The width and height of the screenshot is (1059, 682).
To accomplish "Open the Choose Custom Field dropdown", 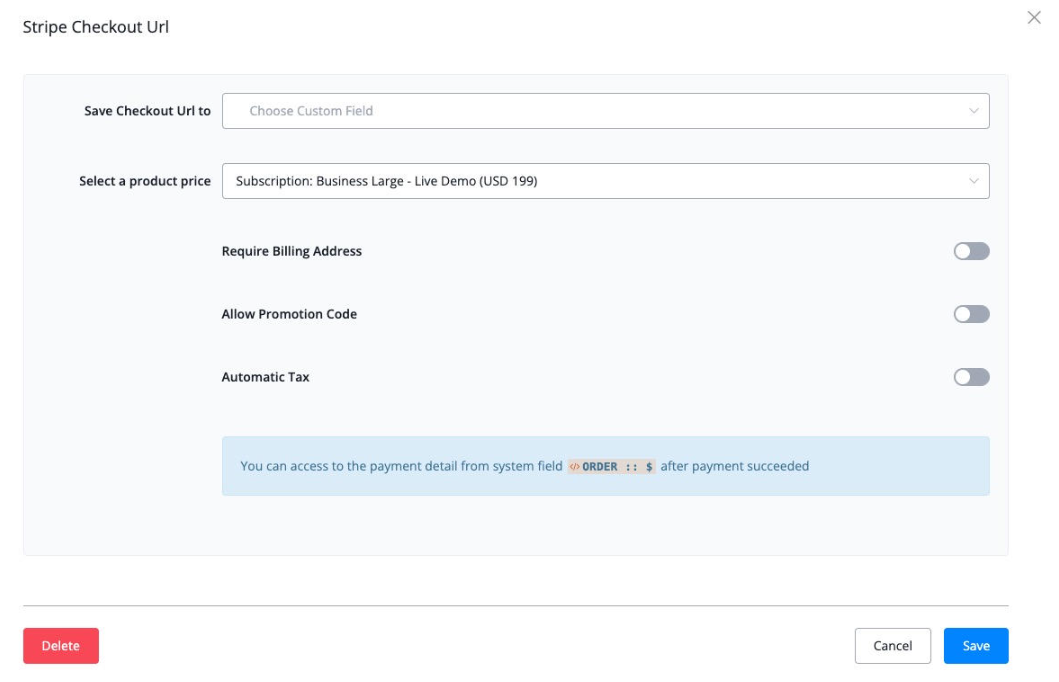I will (604, 111).
